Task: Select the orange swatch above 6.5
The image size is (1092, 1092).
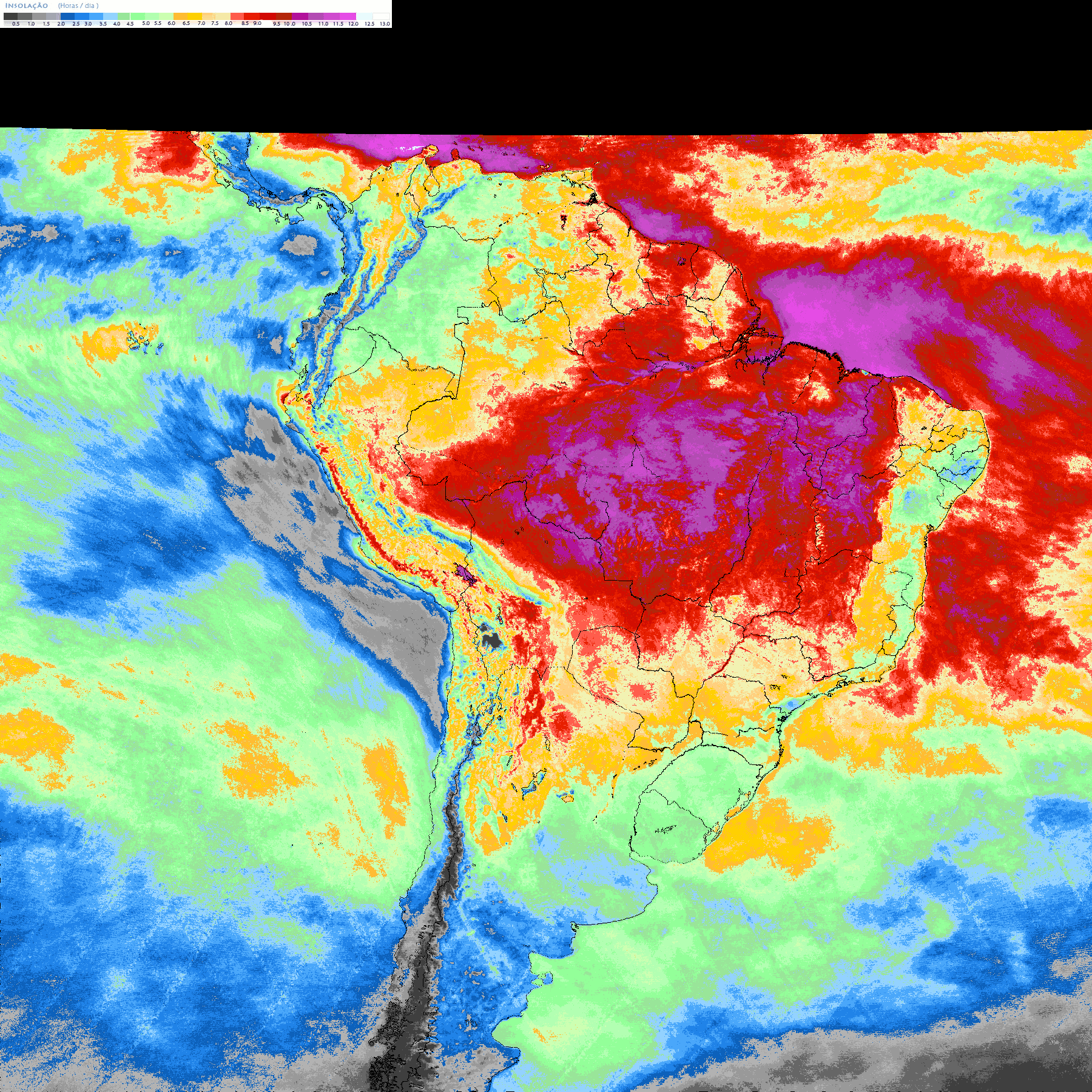Action: (x=180, y=16)
